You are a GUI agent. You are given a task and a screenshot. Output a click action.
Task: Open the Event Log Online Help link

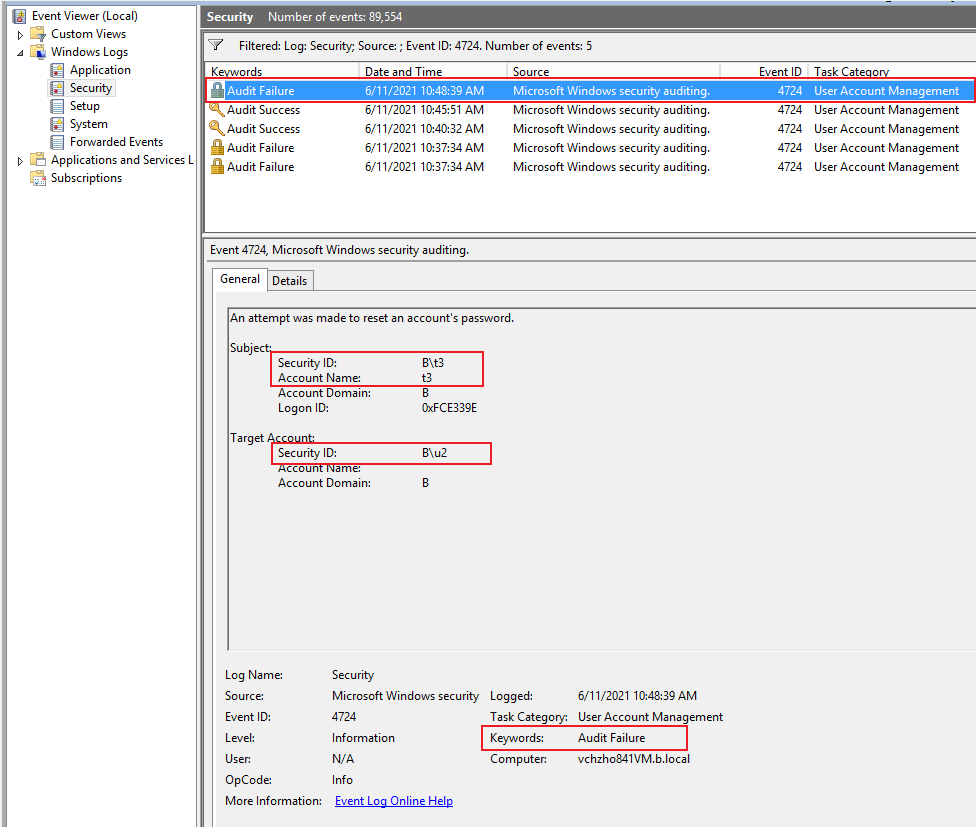pyautogui.click(x=394, y=800)
